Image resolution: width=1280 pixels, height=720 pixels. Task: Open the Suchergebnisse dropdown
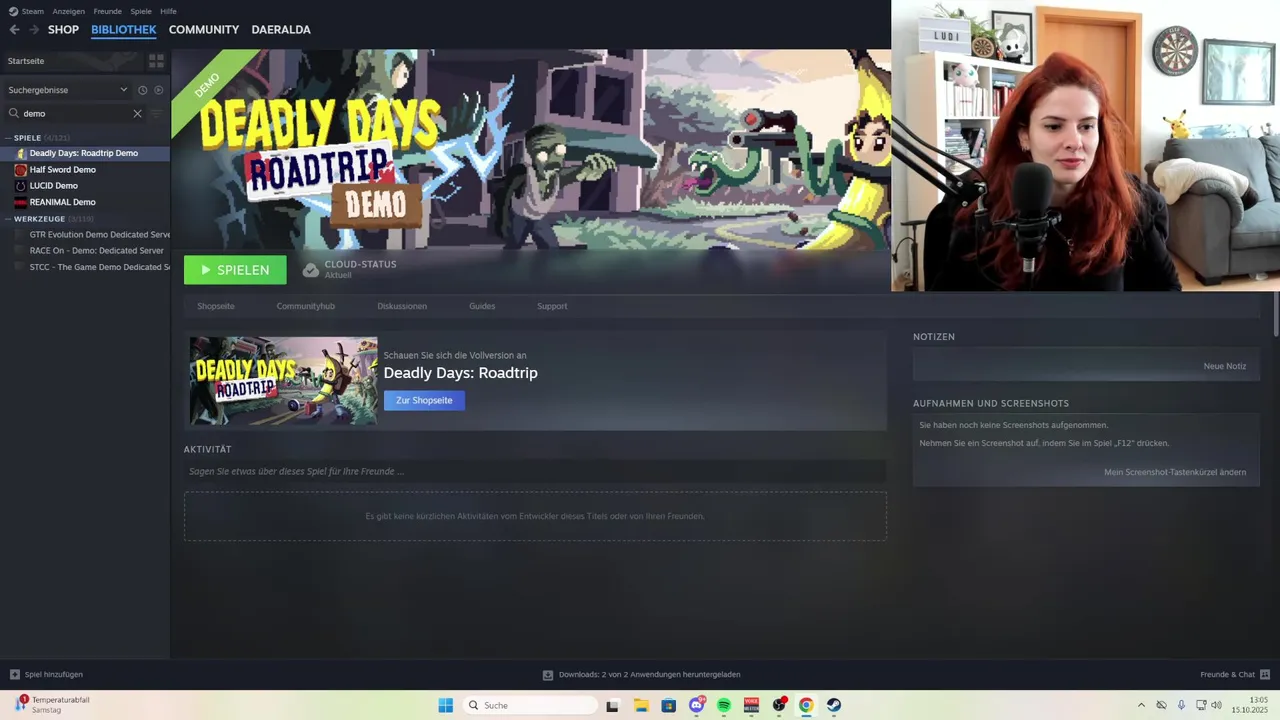click(x=67, y=90)
